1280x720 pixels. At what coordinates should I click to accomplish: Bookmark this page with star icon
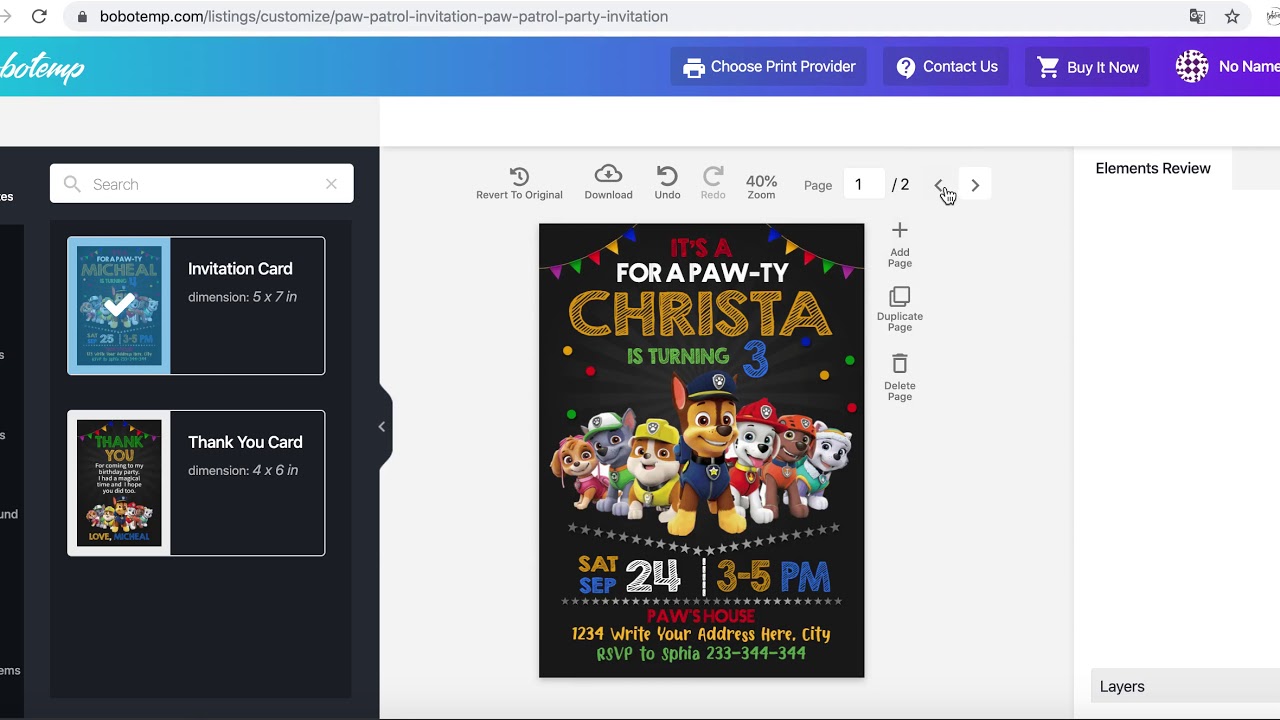coord(1232,16)
